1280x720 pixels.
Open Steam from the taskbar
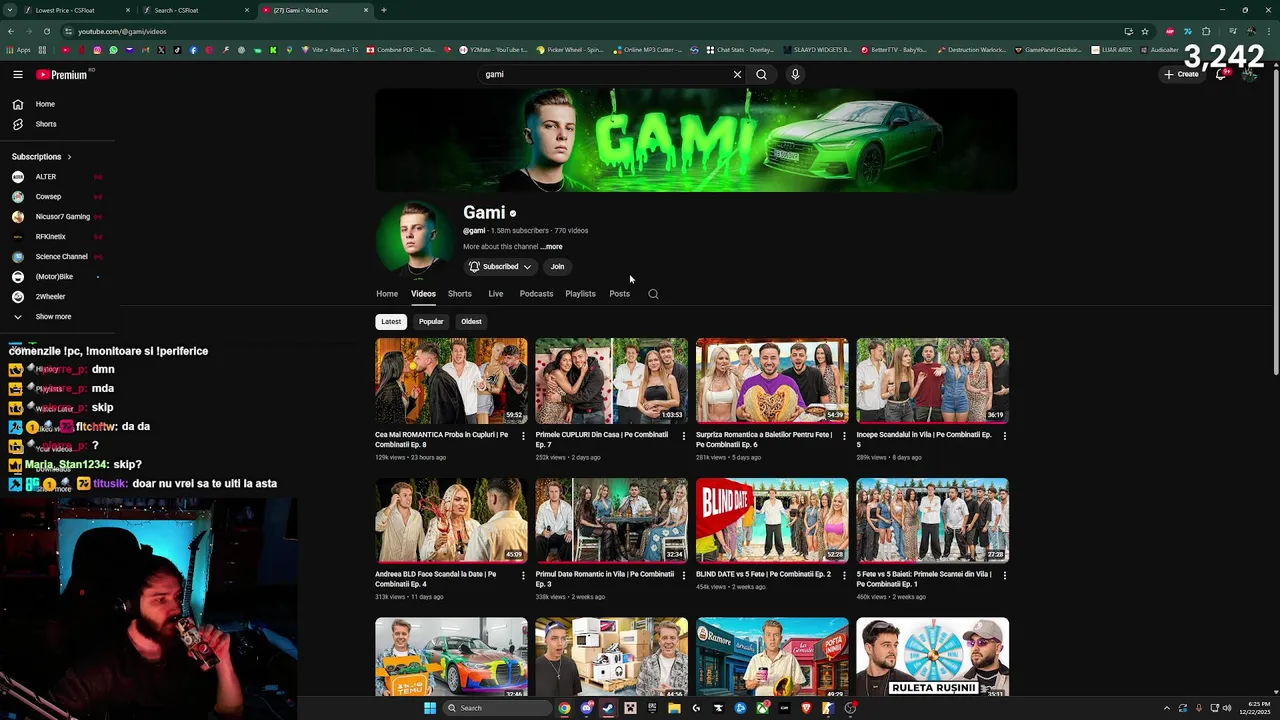tap(608, 708)
